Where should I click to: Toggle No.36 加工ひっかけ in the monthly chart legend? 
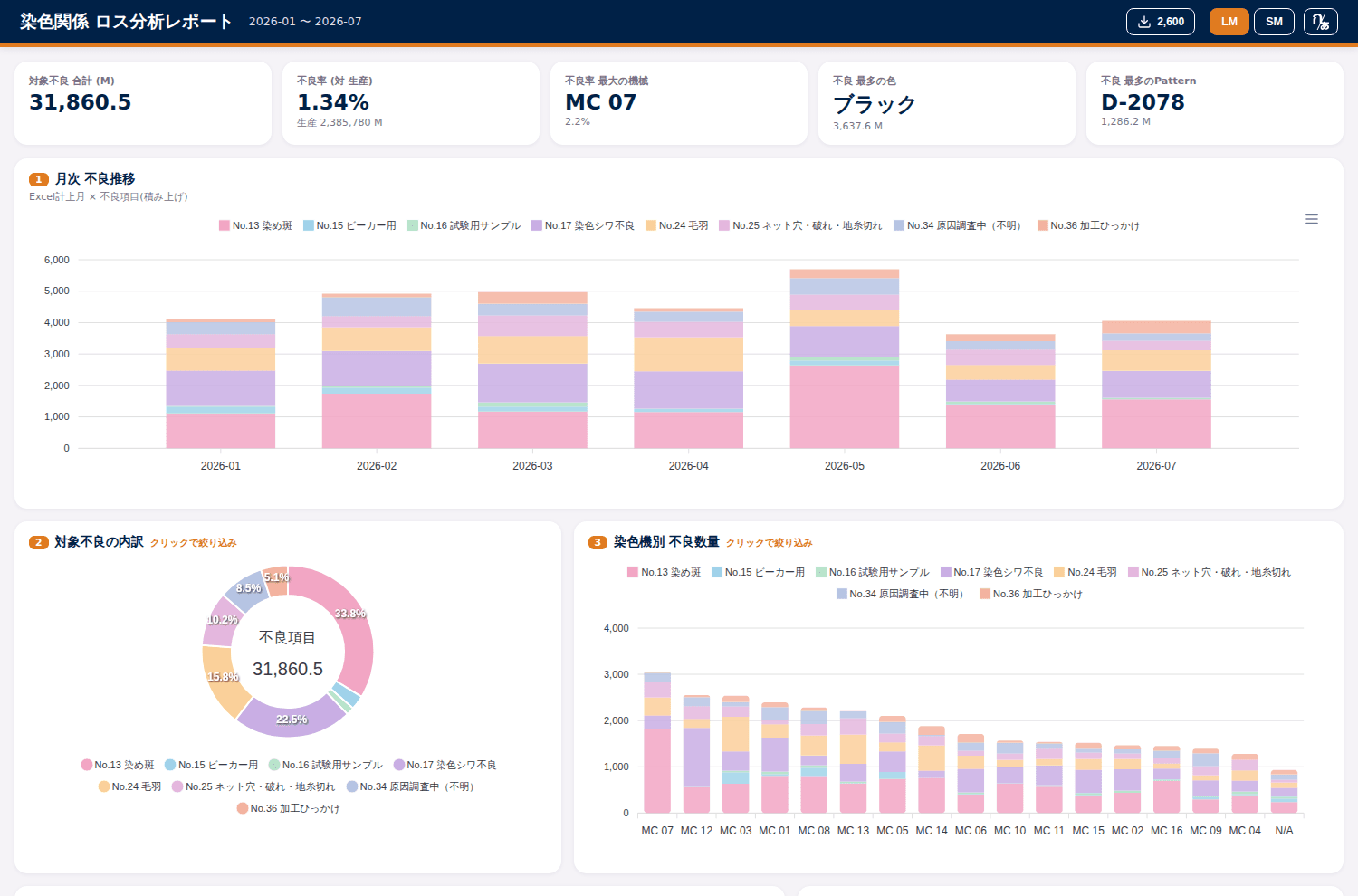(1089, 225)
